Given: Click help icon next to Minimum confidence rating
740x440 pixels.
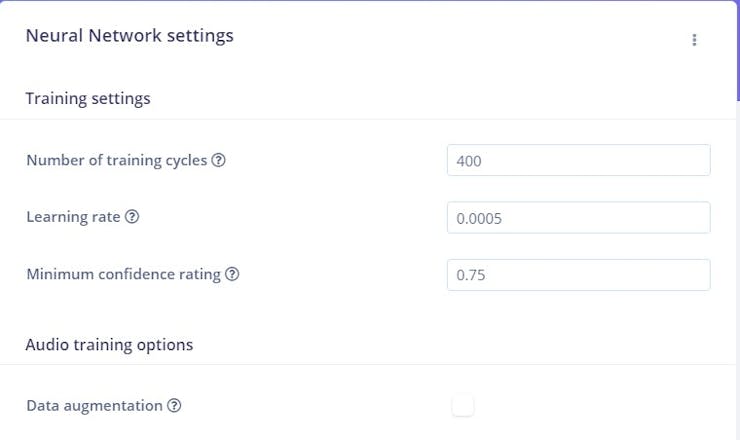Looking at the screenshot, I should 232,274.
